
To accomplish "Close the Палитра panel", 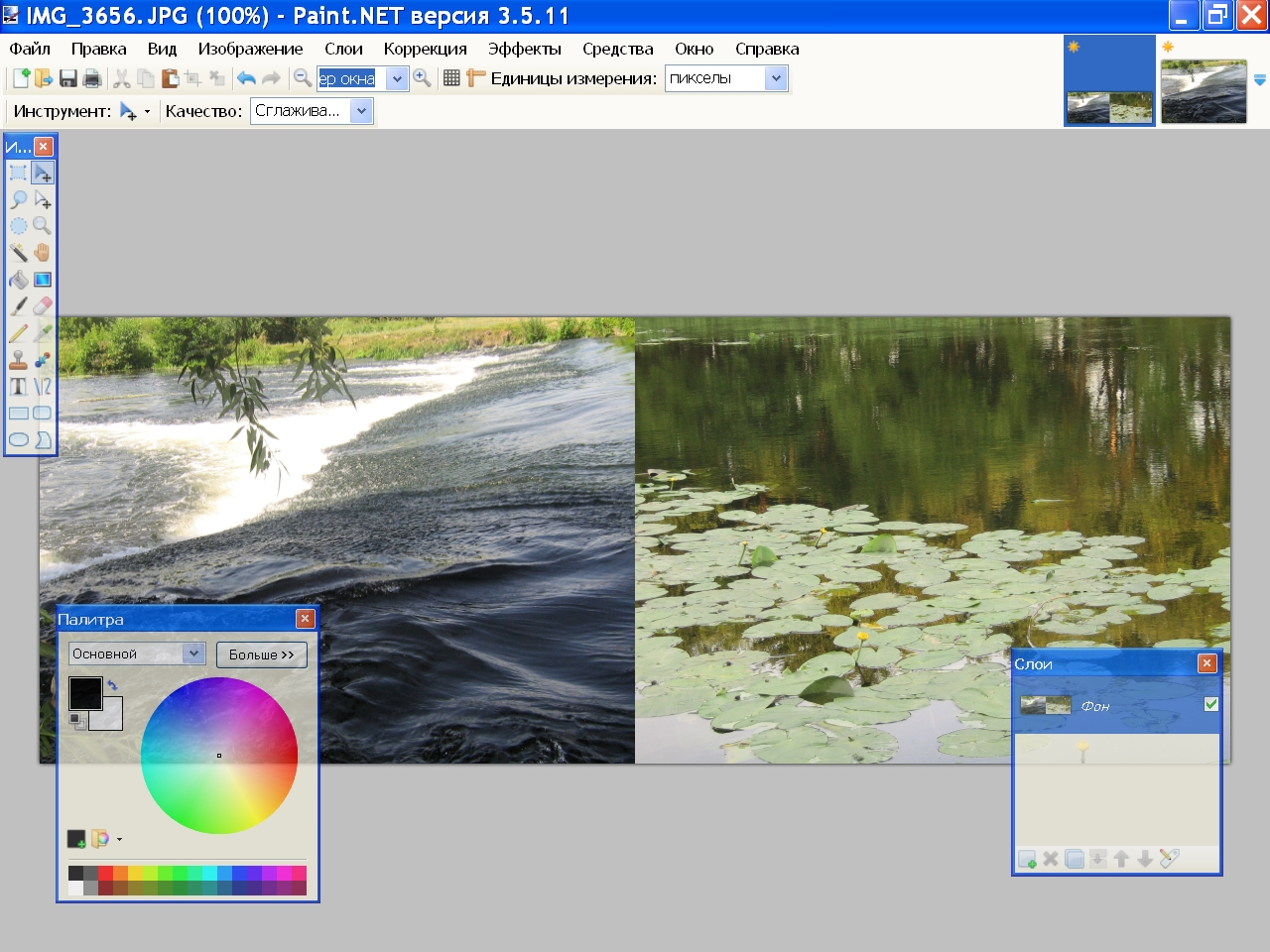I will coord(305,619).
